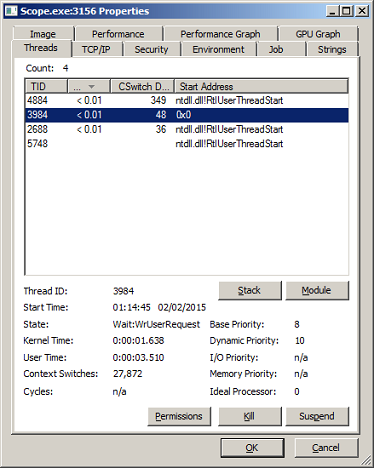Switch to the Image tab

43,34
